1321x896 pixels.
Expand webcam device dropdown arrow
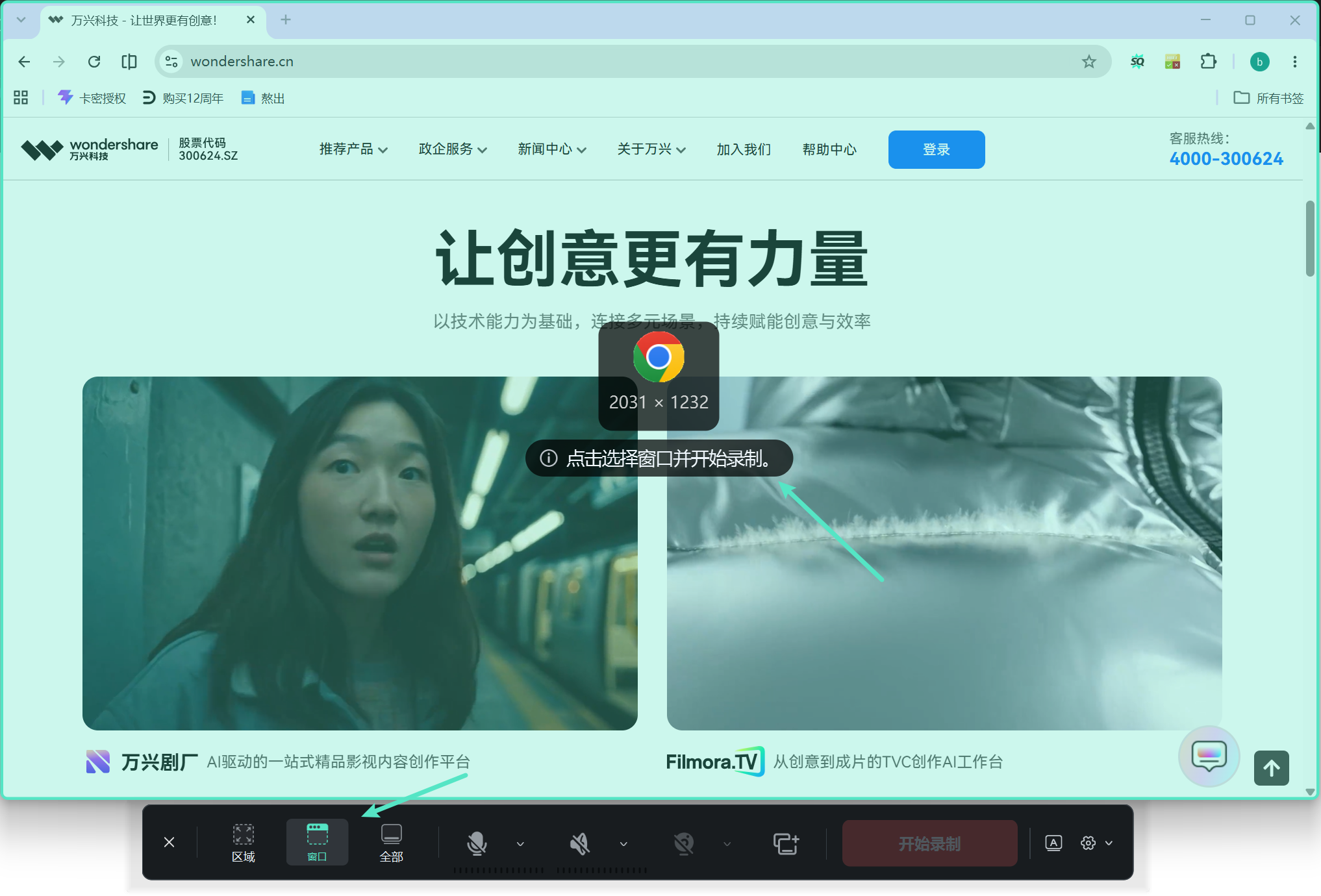click(727, 844)
